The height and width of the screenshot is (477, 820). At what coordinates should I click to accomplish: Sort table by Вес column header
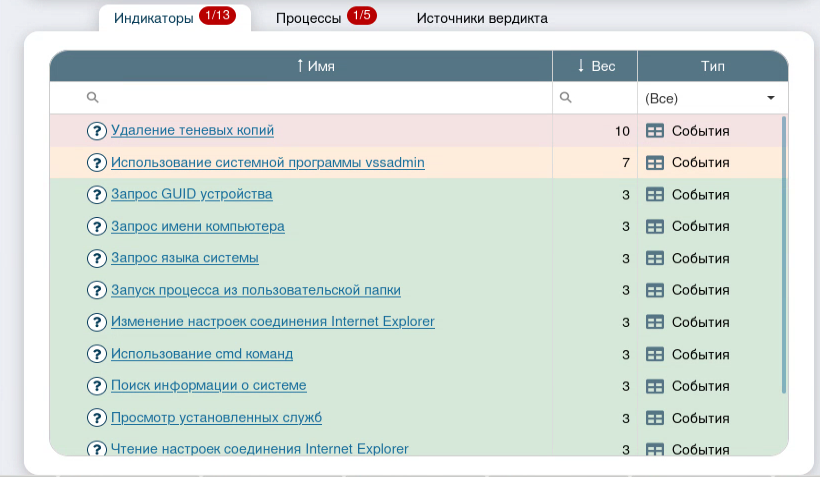[x=596, y=66]
